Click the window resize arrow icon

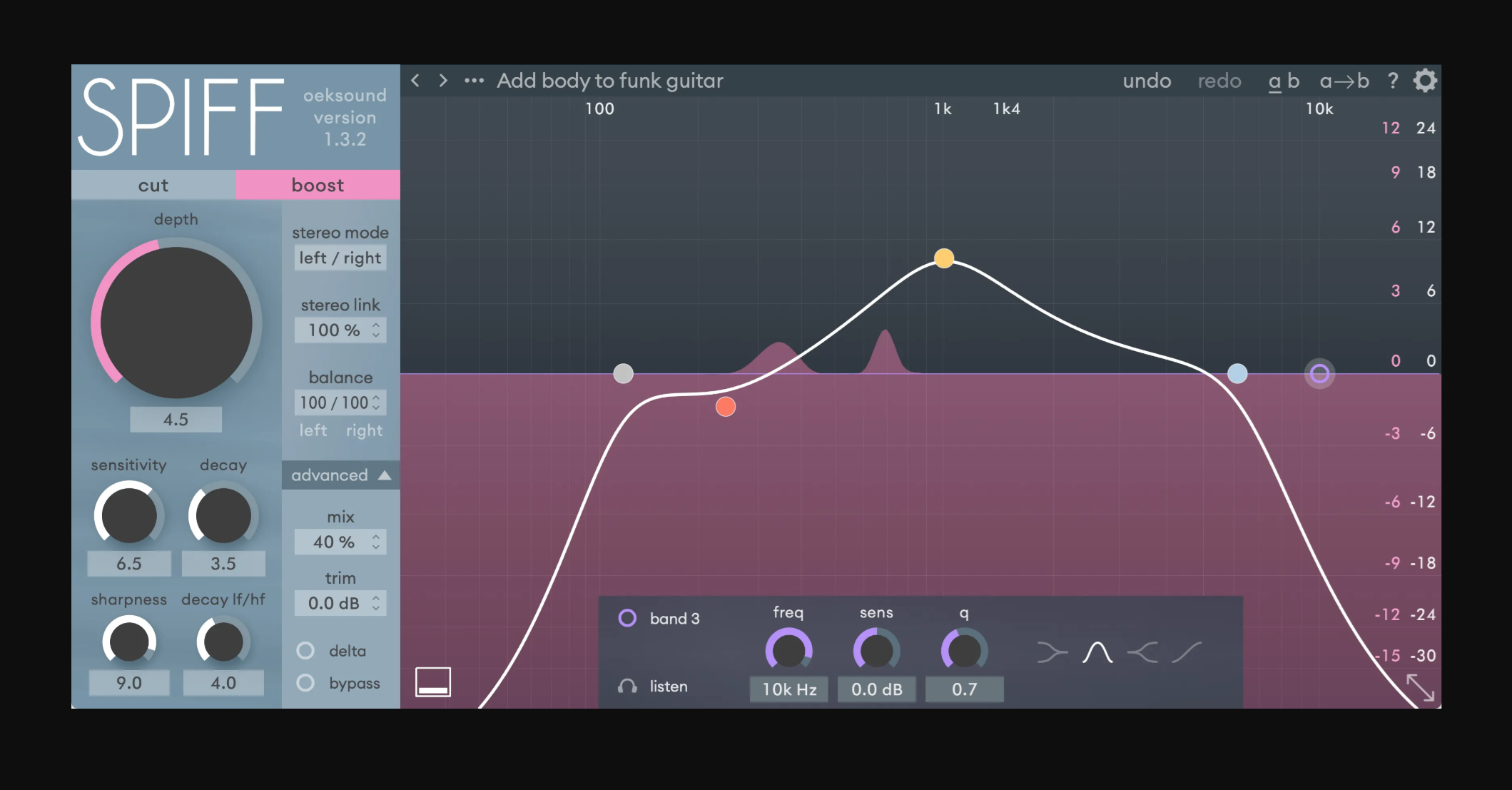click(x=1420, y=688)
